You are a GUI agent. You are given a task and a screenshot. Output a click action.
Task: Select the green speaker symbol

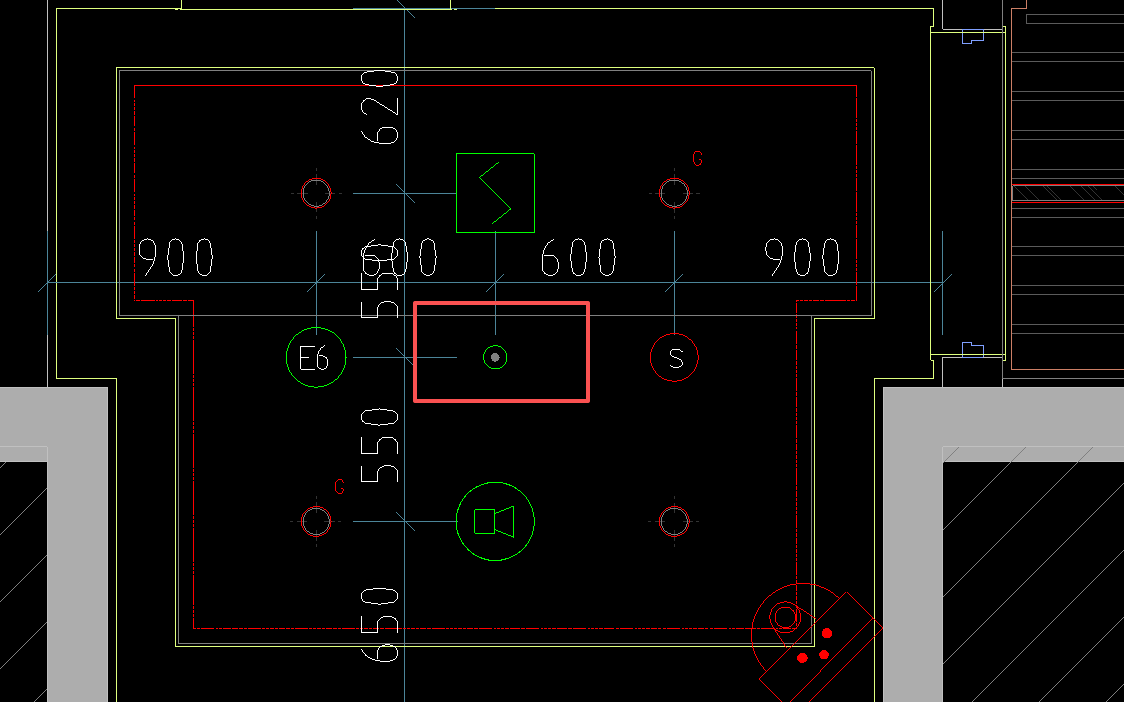click(x=495, y=521)
